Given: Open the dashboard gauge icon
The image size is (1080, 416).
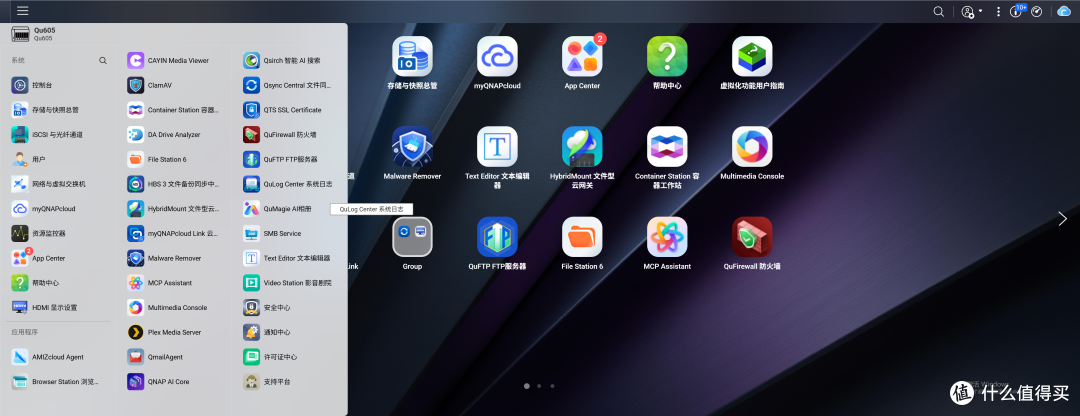Looking at the screenshot, I should (x=1037, y=12).
